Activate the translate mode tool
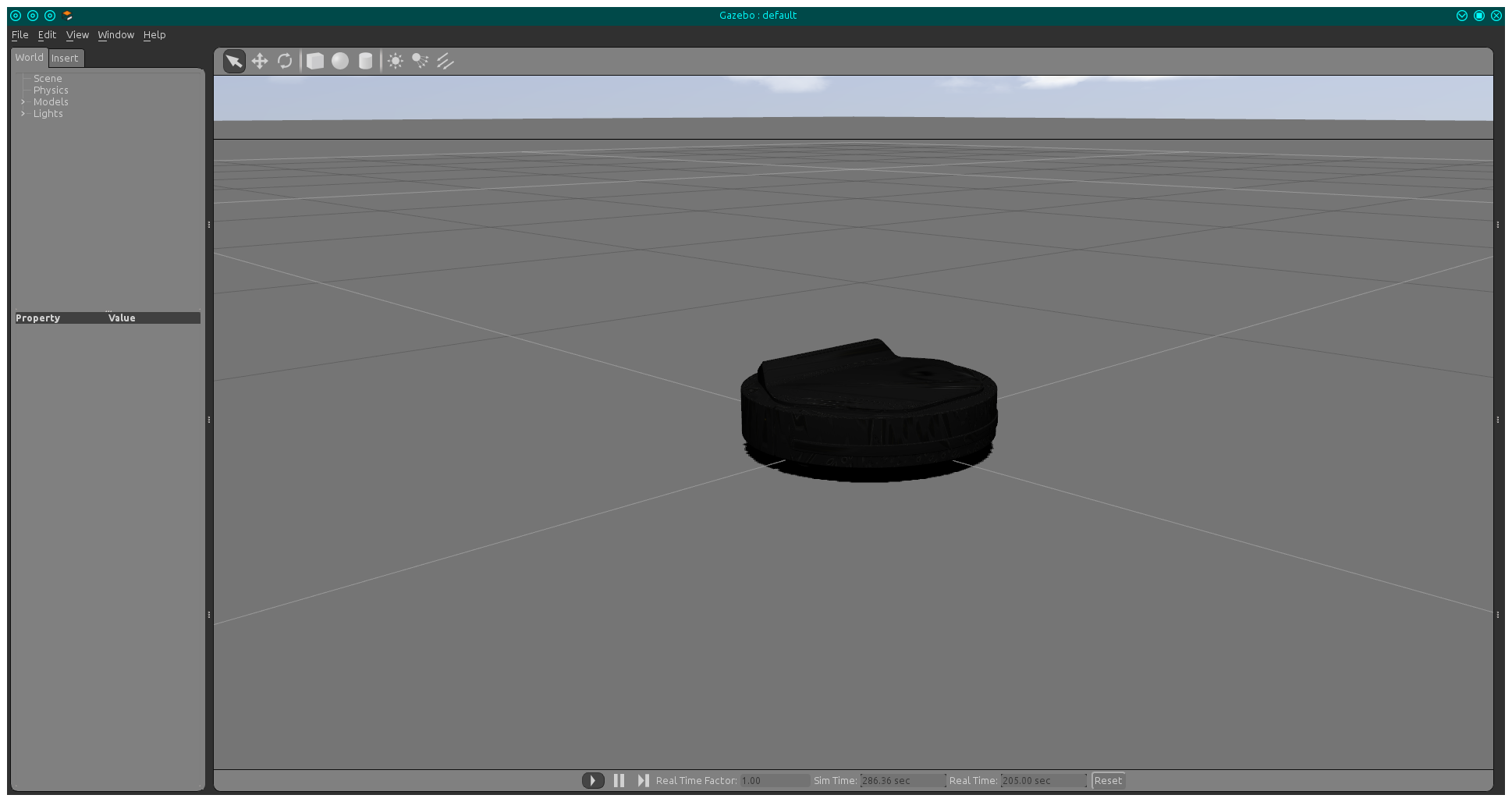This screenshot has width=1512, height=802. pos(260,61)
